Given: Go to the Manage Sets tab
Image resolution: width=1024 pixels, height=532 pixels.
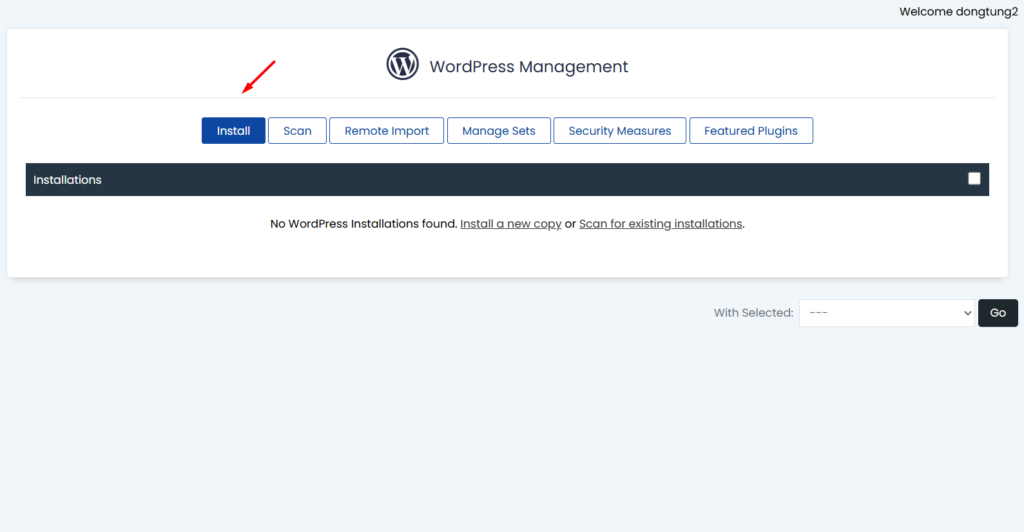Looking at the screenshot, I should [499, 131].
